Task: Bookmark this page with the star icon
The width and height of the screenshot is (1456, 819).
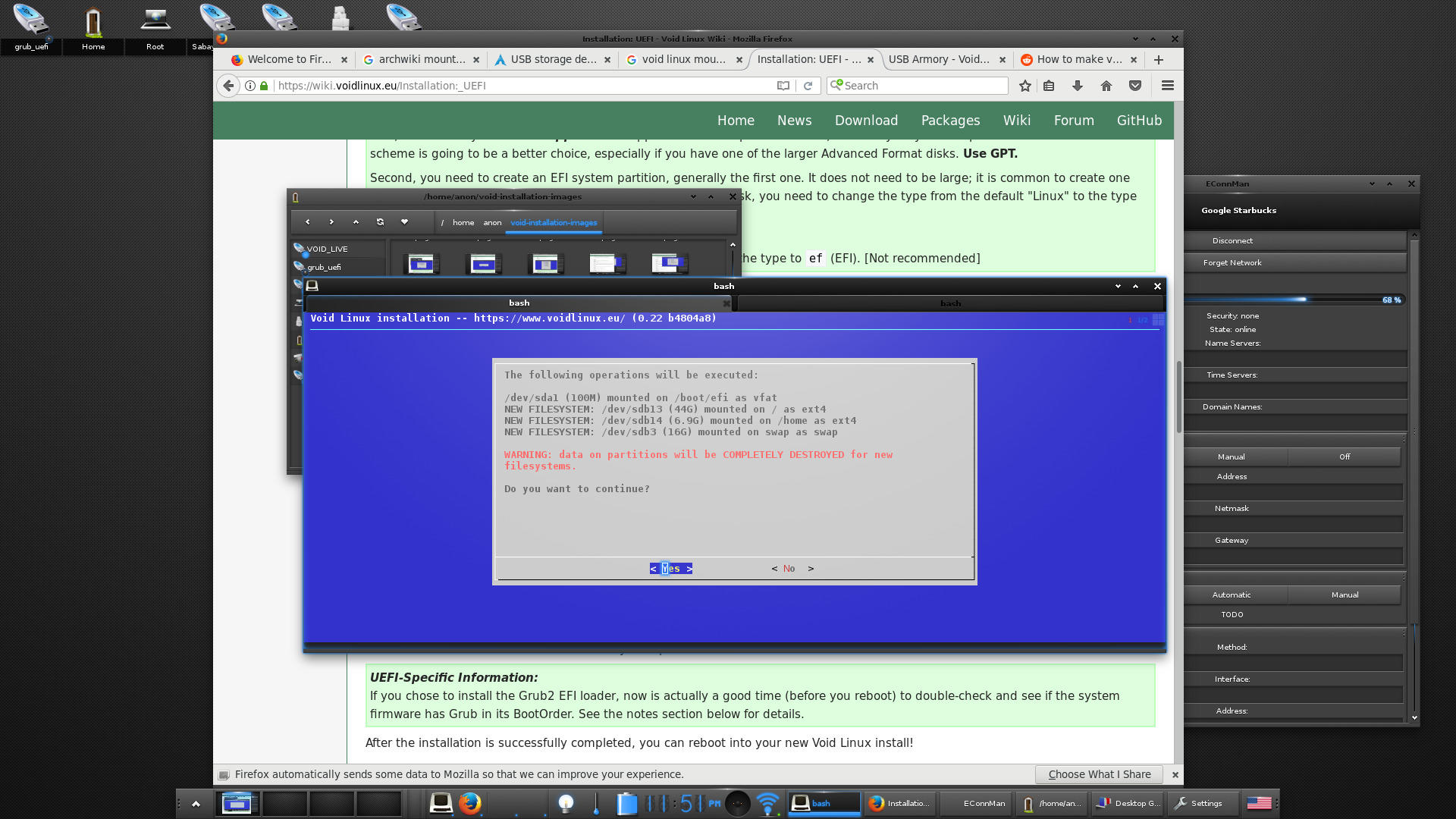Action: 1025,86
